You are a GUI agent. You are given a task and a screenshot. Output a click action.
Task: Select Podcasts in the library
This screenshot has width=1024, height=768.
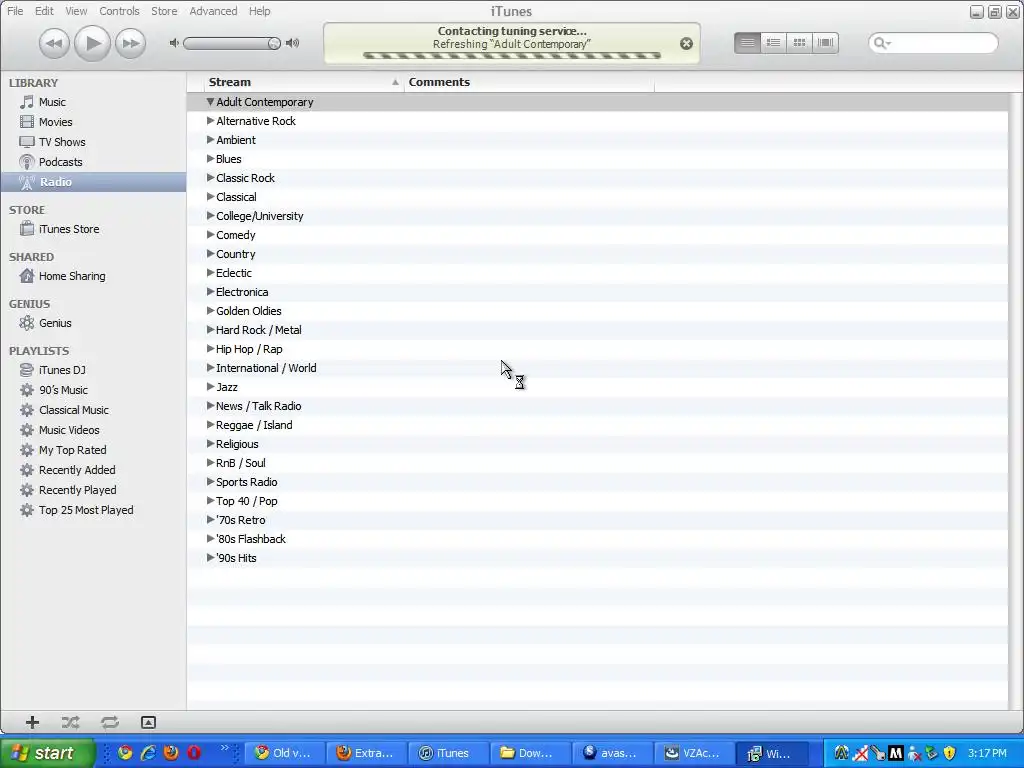pyautogui.click(x=93, y=162)
